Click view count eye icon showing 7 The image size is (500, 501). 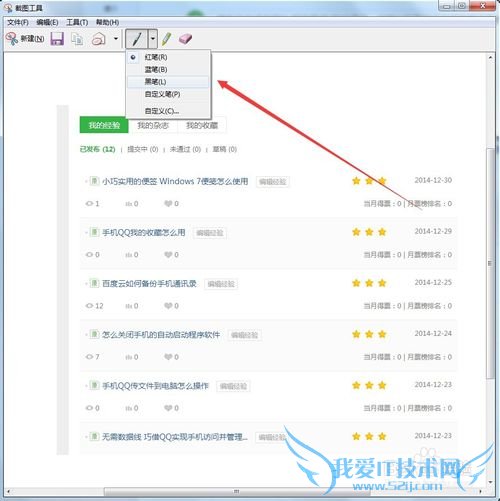[x=89, y=357]
